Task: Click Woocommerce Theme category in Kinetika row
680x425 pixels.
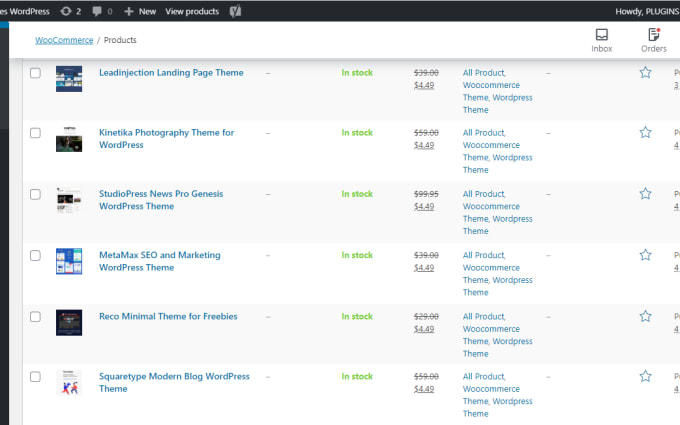Action: (x=491, y=151)
